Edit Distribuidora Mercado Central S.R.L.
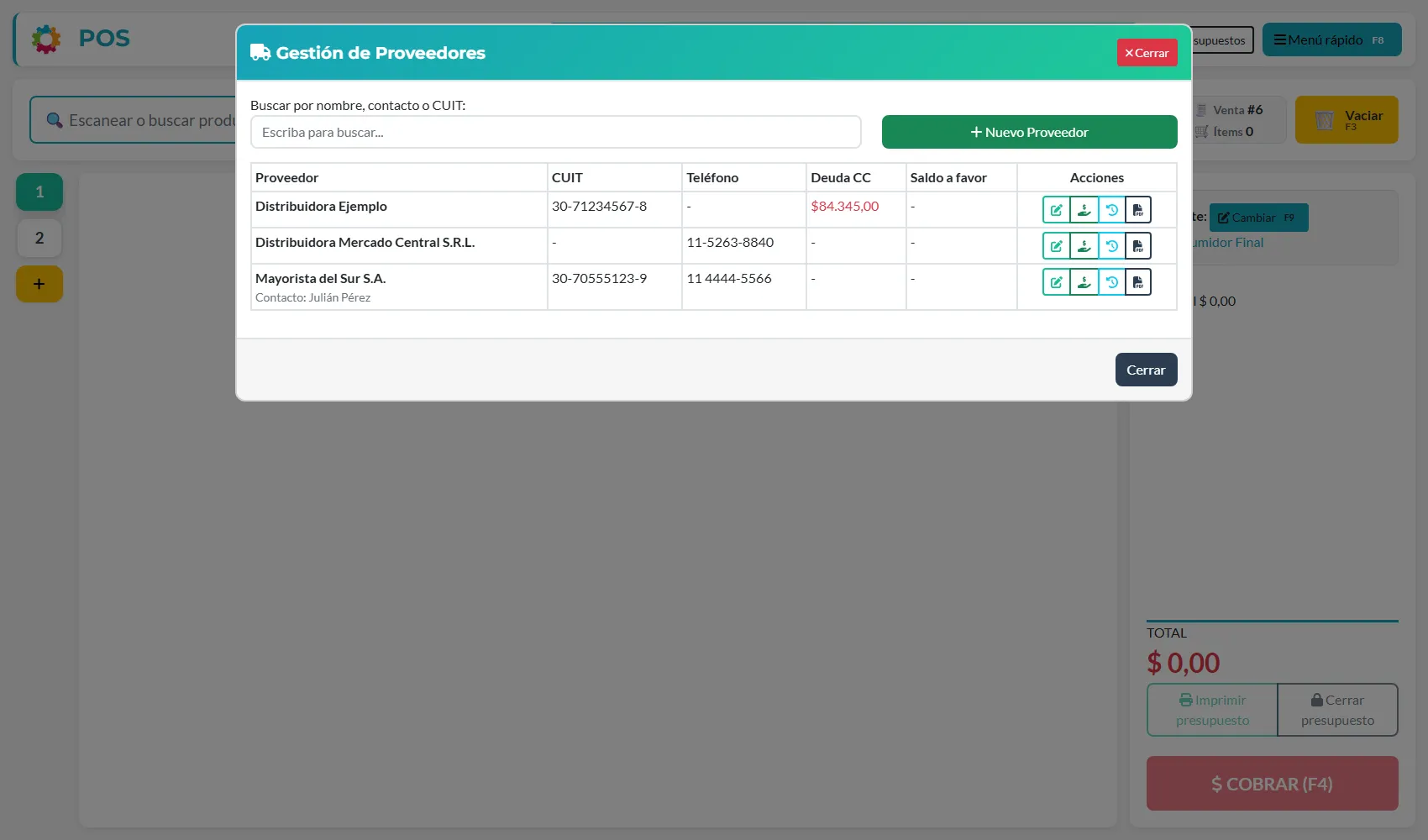 click(1056, 246)
